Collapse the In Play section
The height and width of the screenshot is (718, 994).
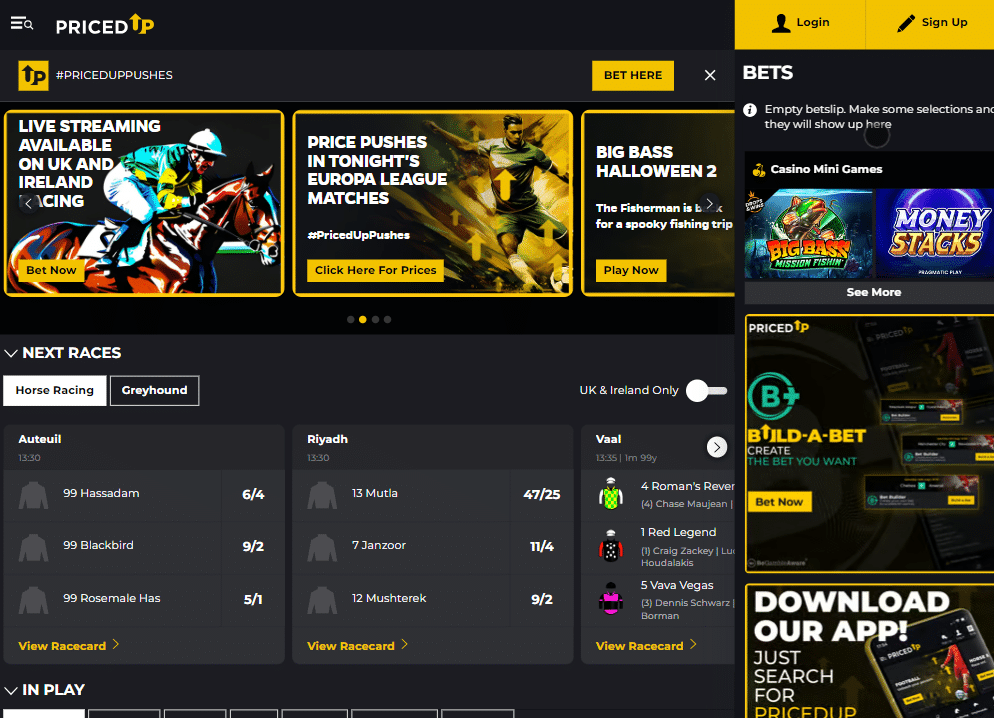coord(11,690)
